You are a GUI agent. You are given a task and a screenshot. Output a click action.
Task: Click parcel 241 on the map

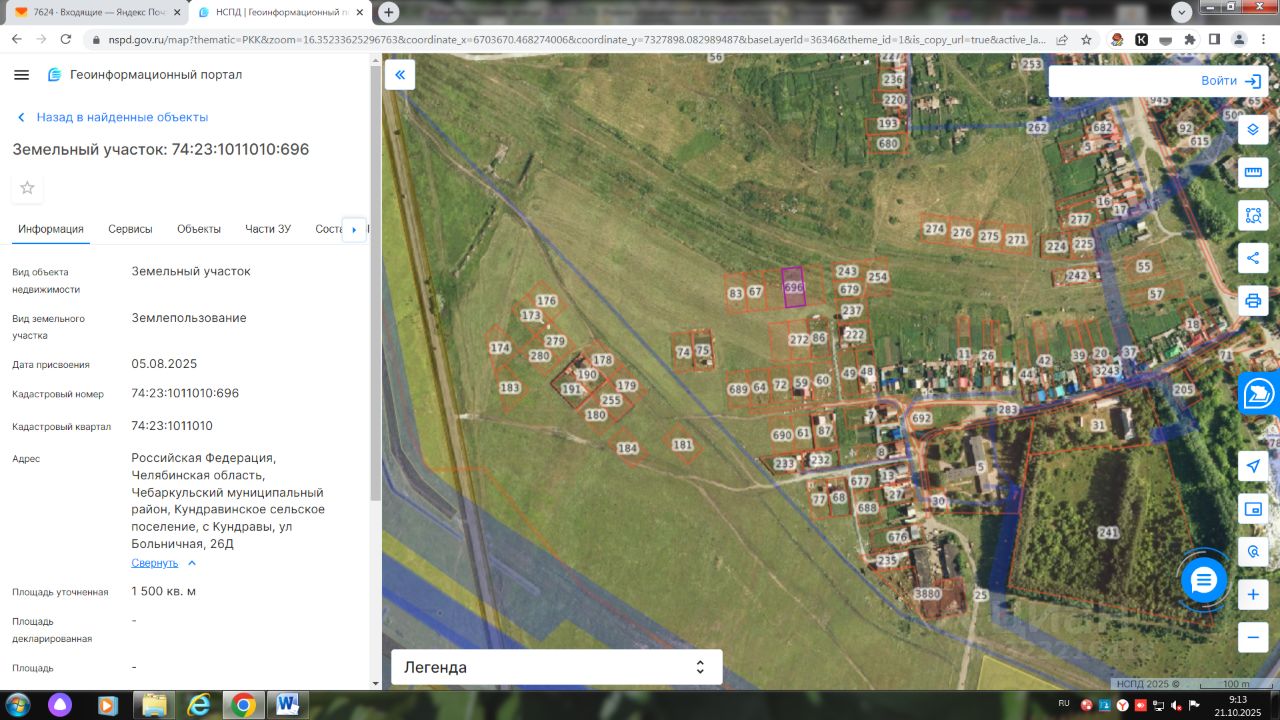(x=1107, y=532)
